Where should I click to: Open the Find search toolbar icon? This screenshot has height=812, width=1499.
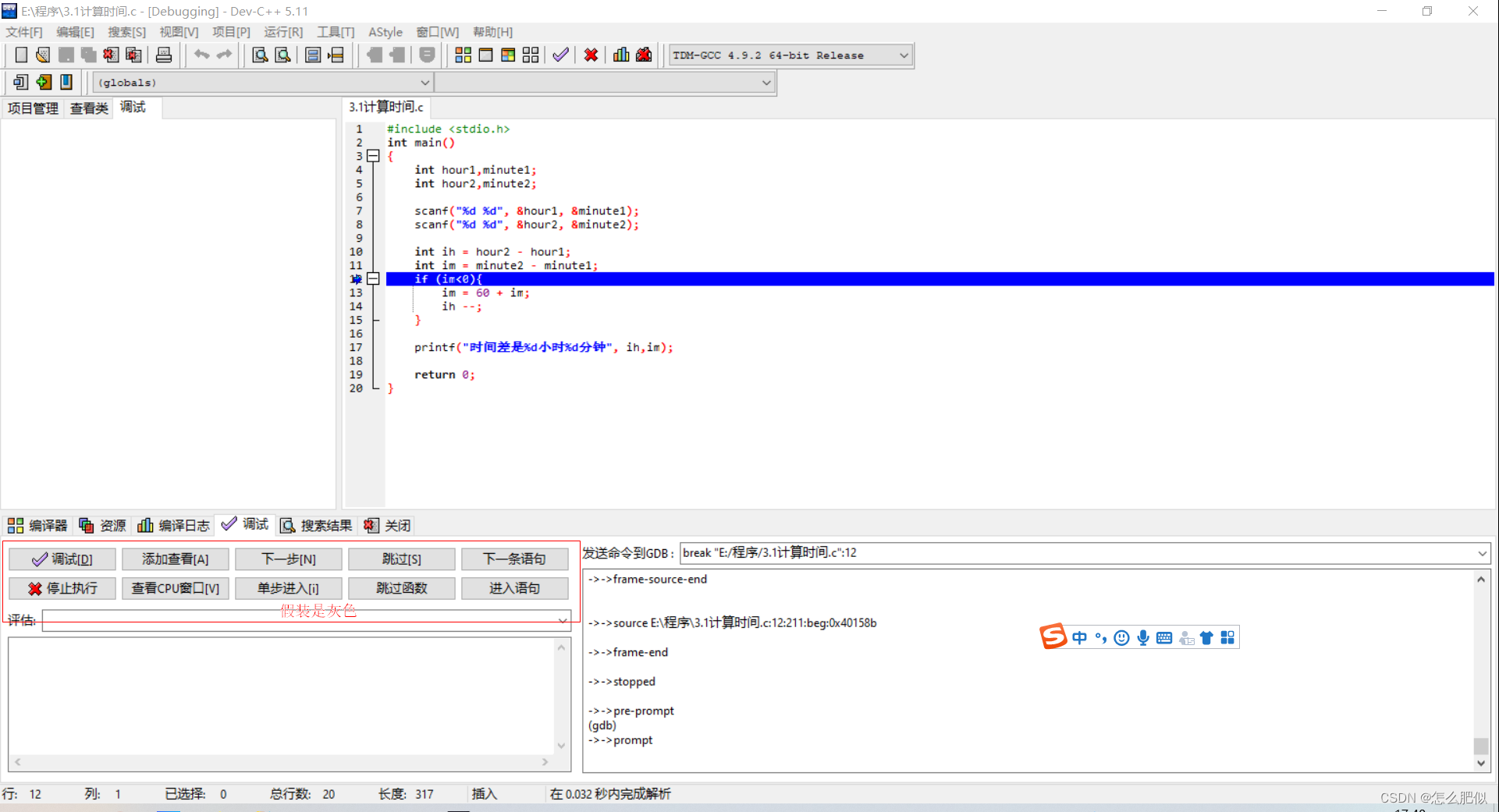point(260,55)
